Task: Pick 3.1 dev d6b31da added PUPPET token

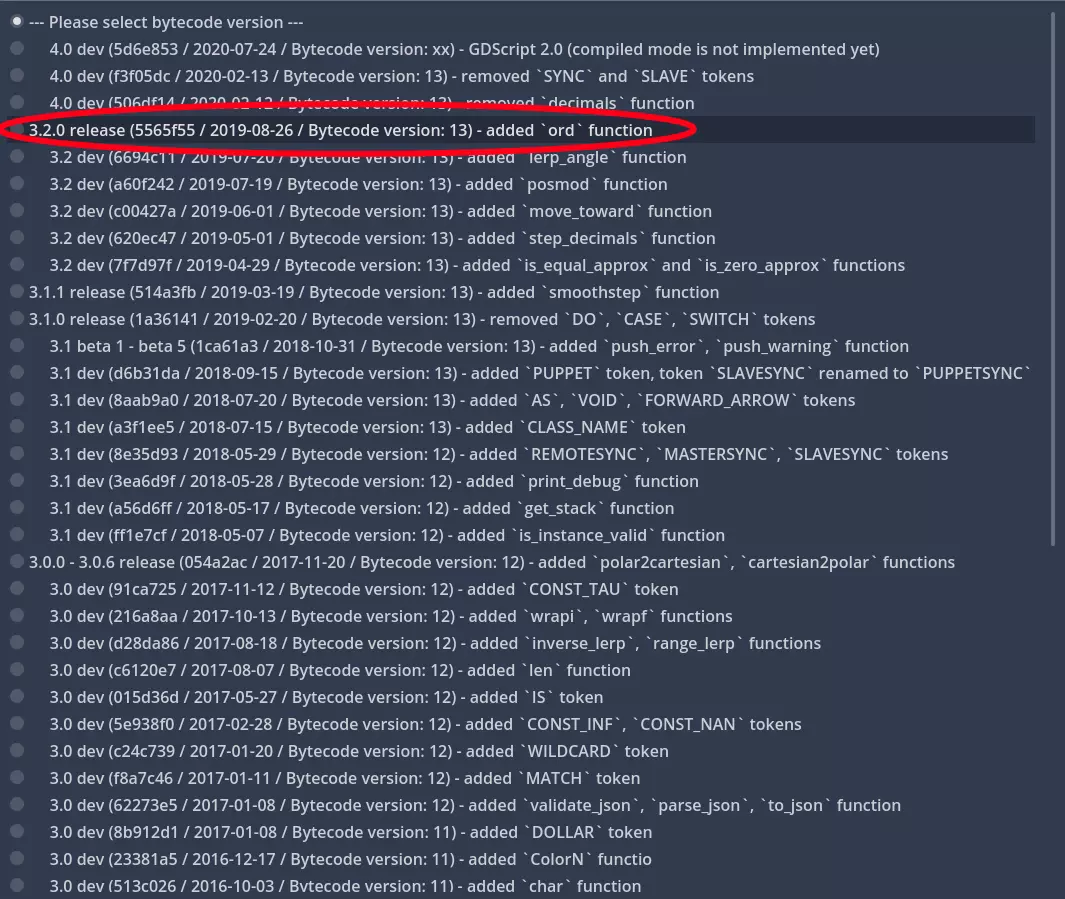Action: coord(522,373)
